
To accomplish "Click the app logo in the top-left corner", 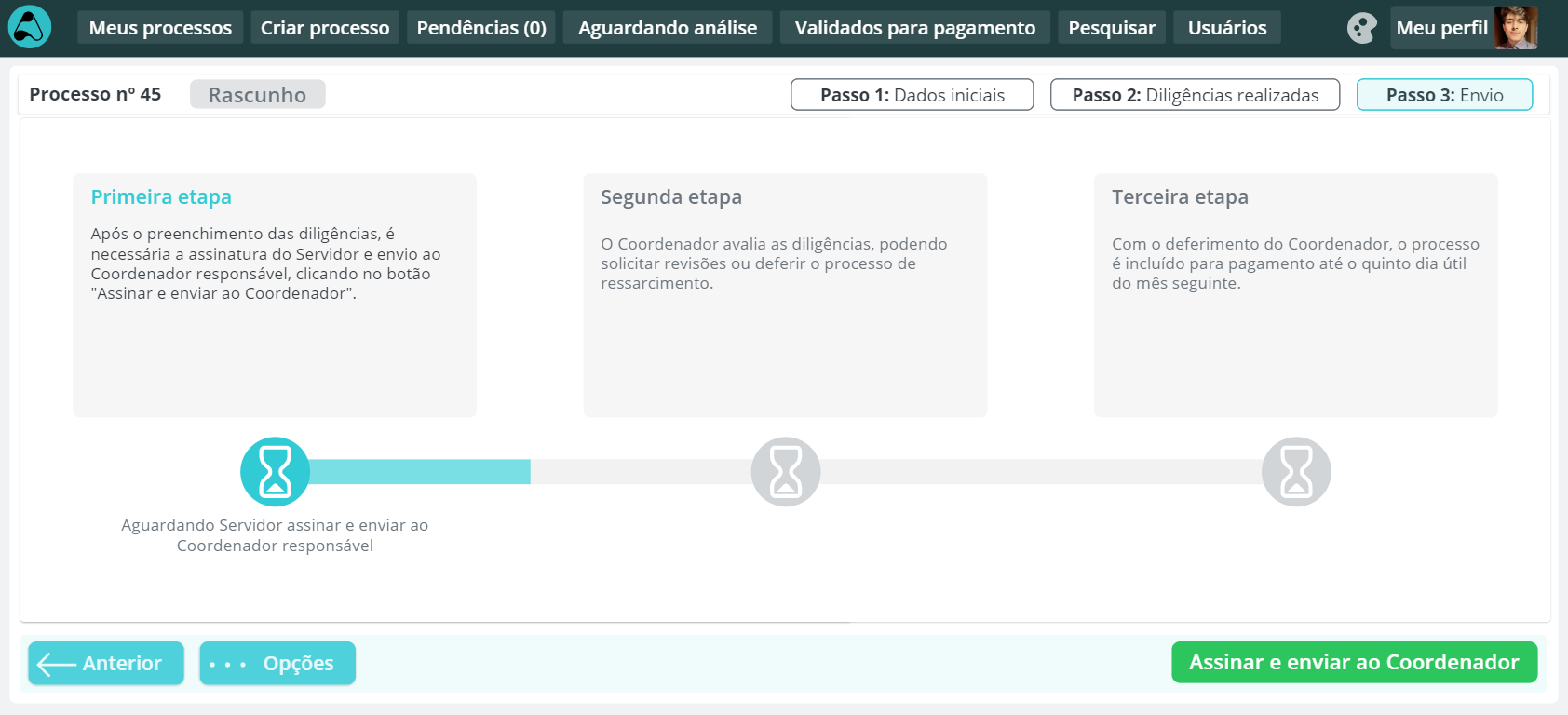I will click(30, 27).
